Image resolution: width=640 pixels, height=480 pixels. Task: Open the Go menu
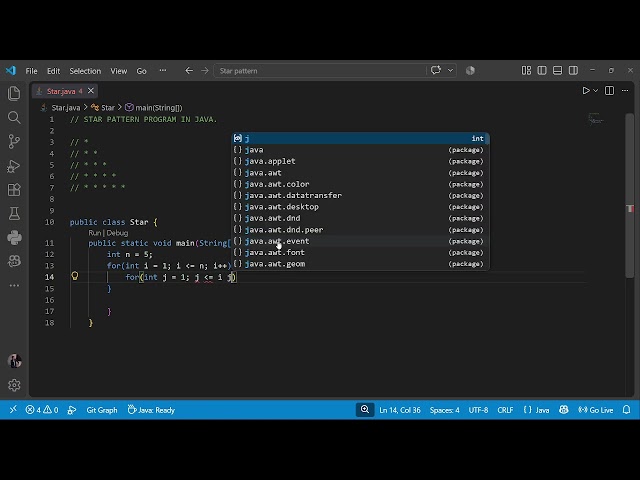tap(141, 71)
